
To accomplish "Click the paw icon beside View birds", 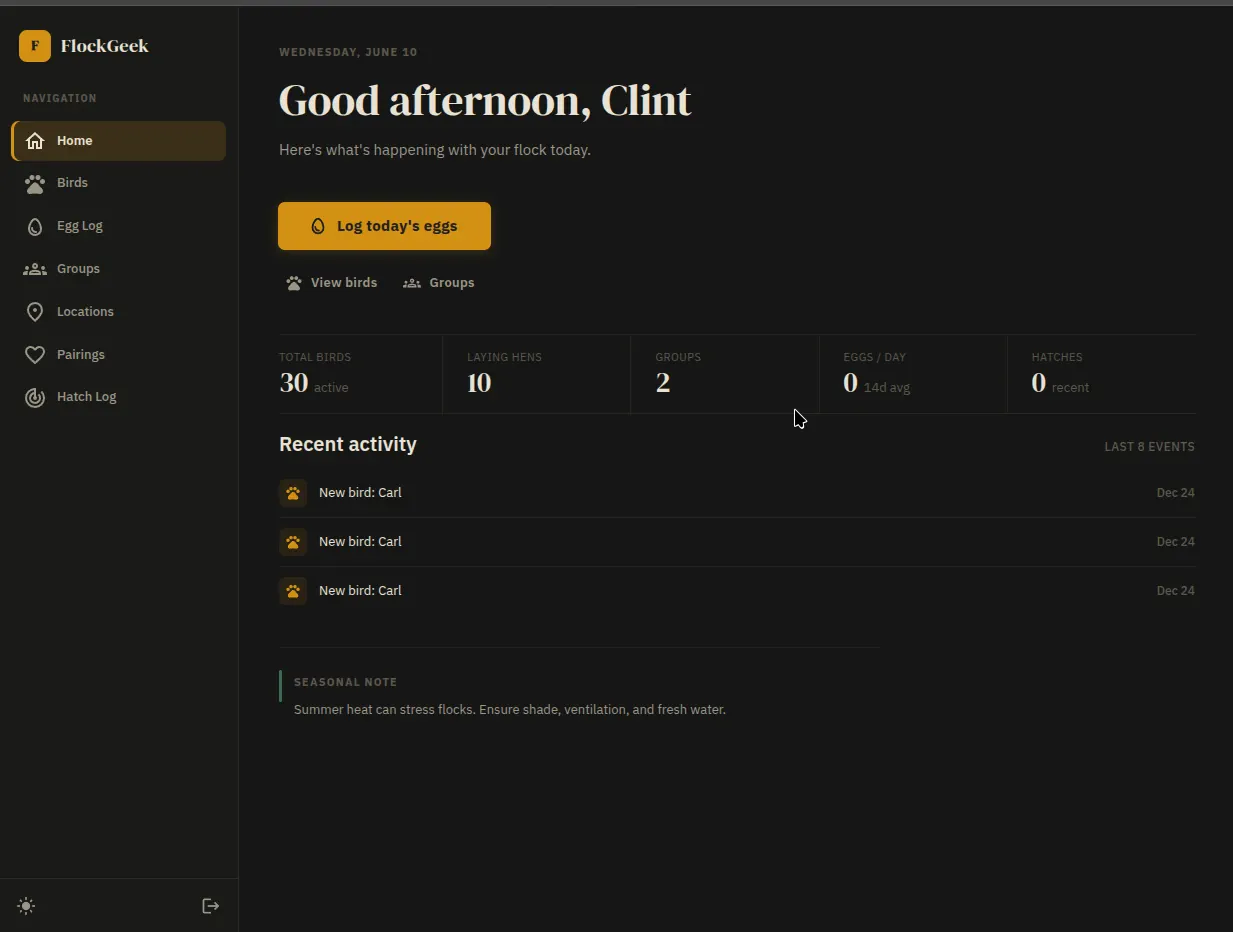I will [x=294, y=283].
